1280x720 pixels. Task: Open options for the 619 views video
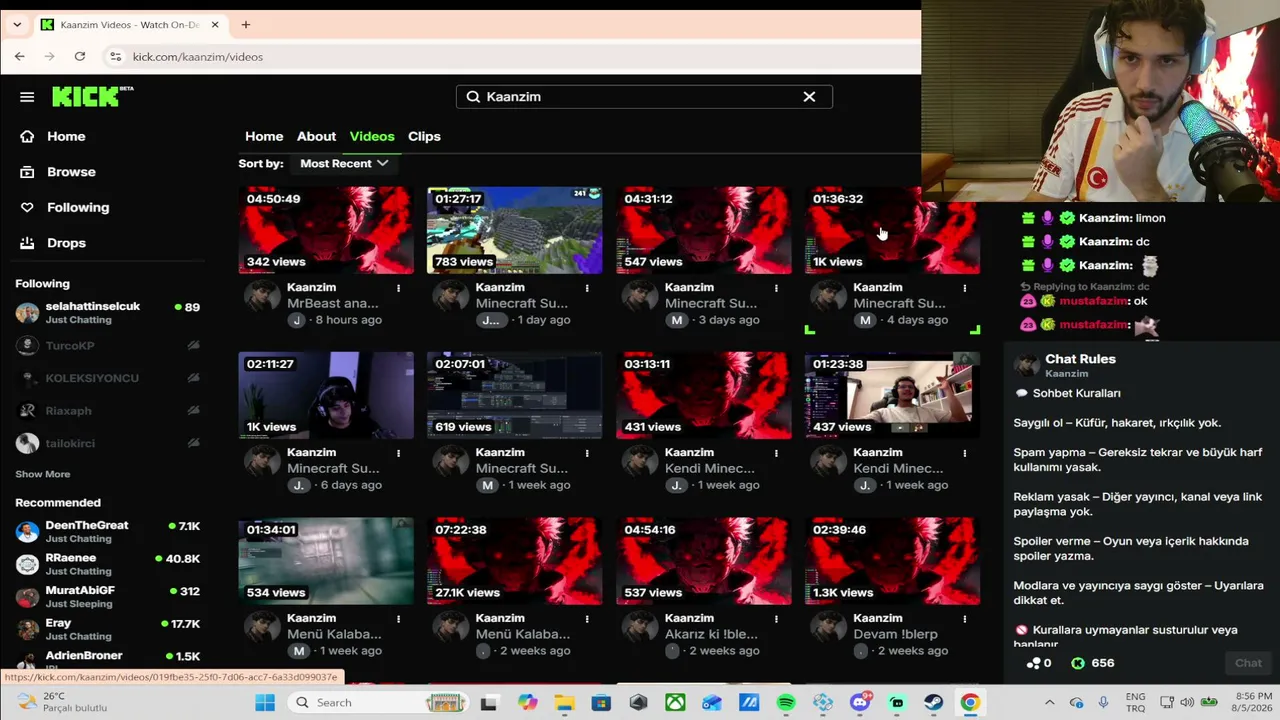pyautogui.click(x=587, y=453)
